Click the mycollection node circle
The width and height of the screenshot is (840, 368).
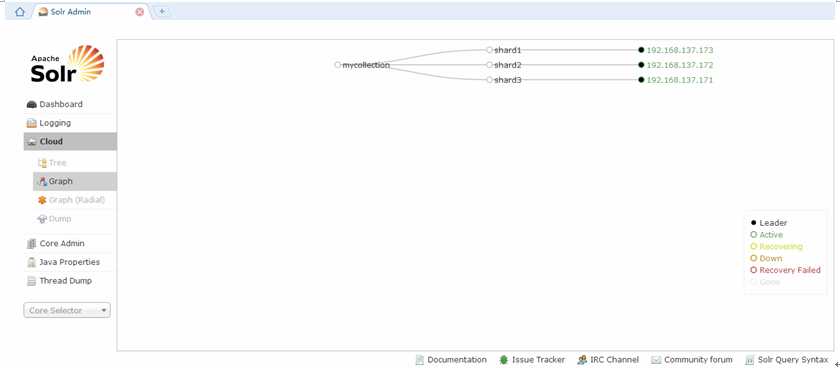pos(338,65)
